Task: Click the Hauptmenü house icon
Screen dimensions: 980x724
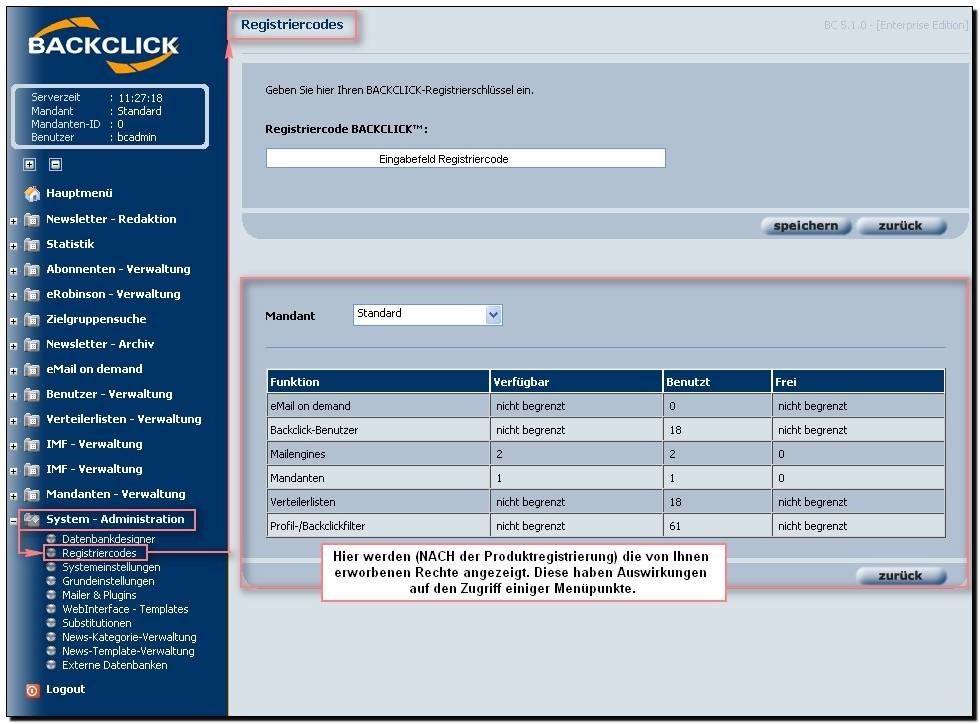Action: (x=32, y=194)
